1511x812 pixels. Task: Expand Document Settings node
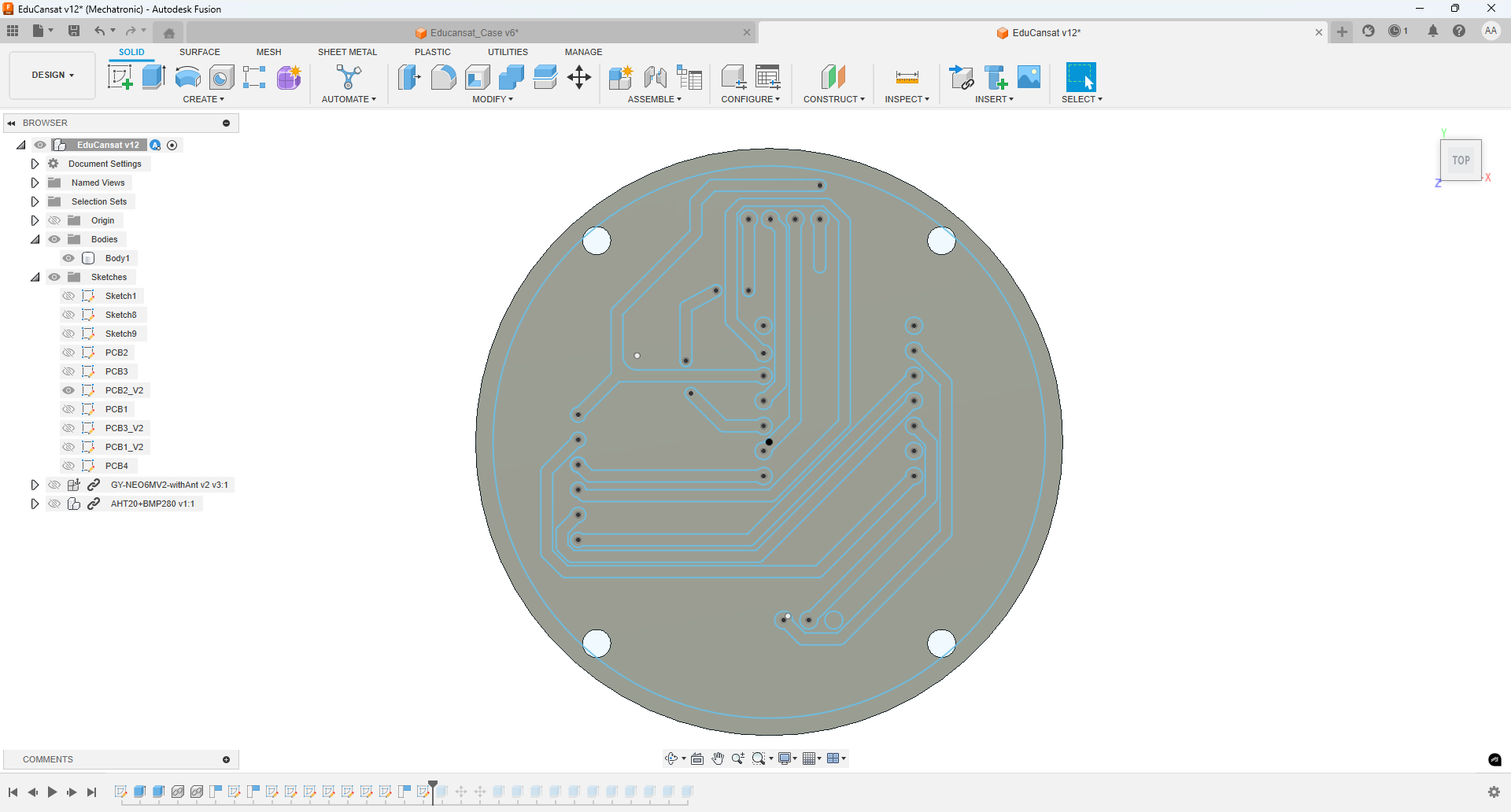tap(35, 164)
